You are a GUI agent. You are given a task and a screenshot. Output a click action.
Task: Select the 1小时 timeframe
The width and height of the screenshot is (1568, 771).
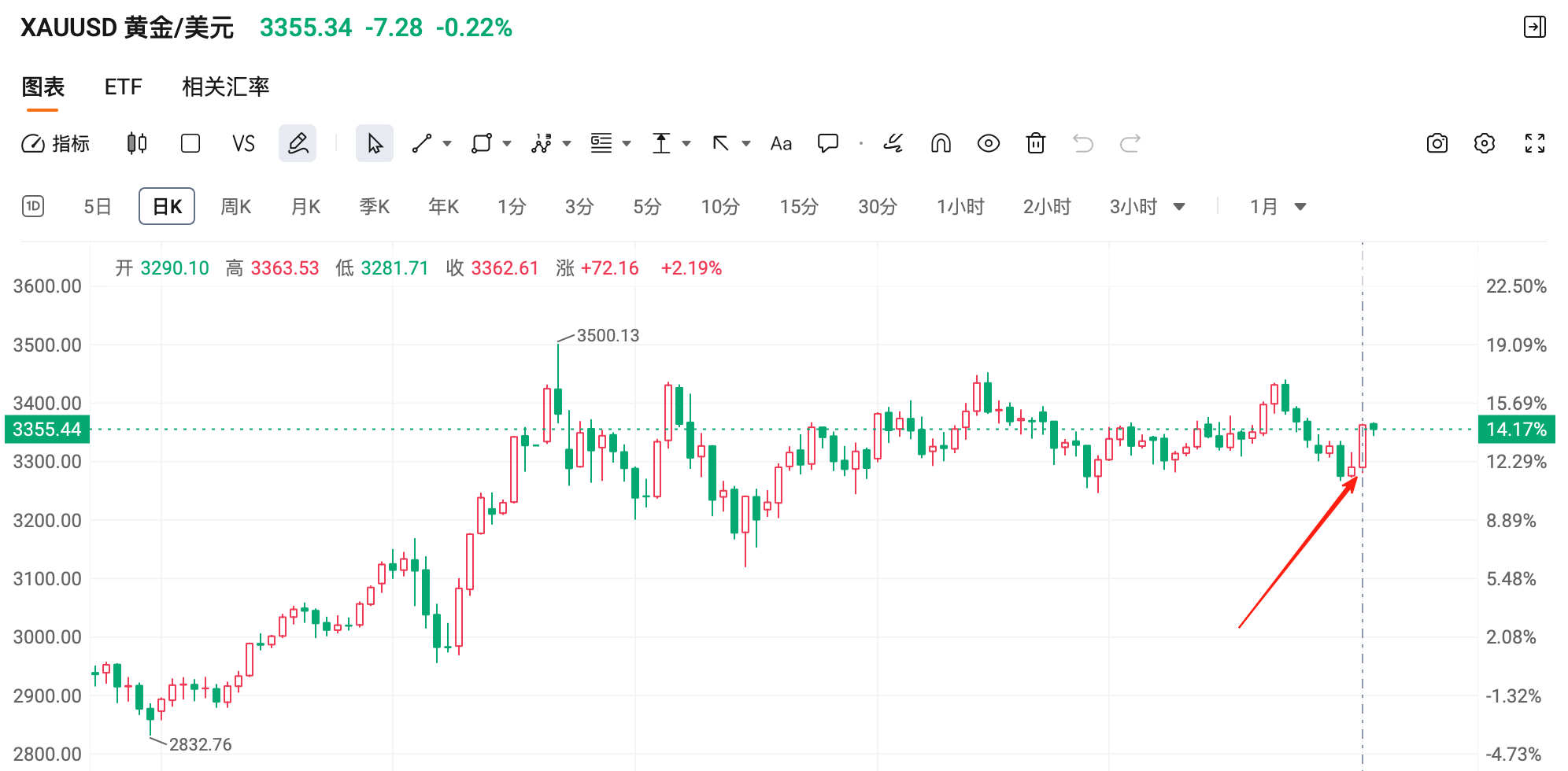tap(960, 206)
